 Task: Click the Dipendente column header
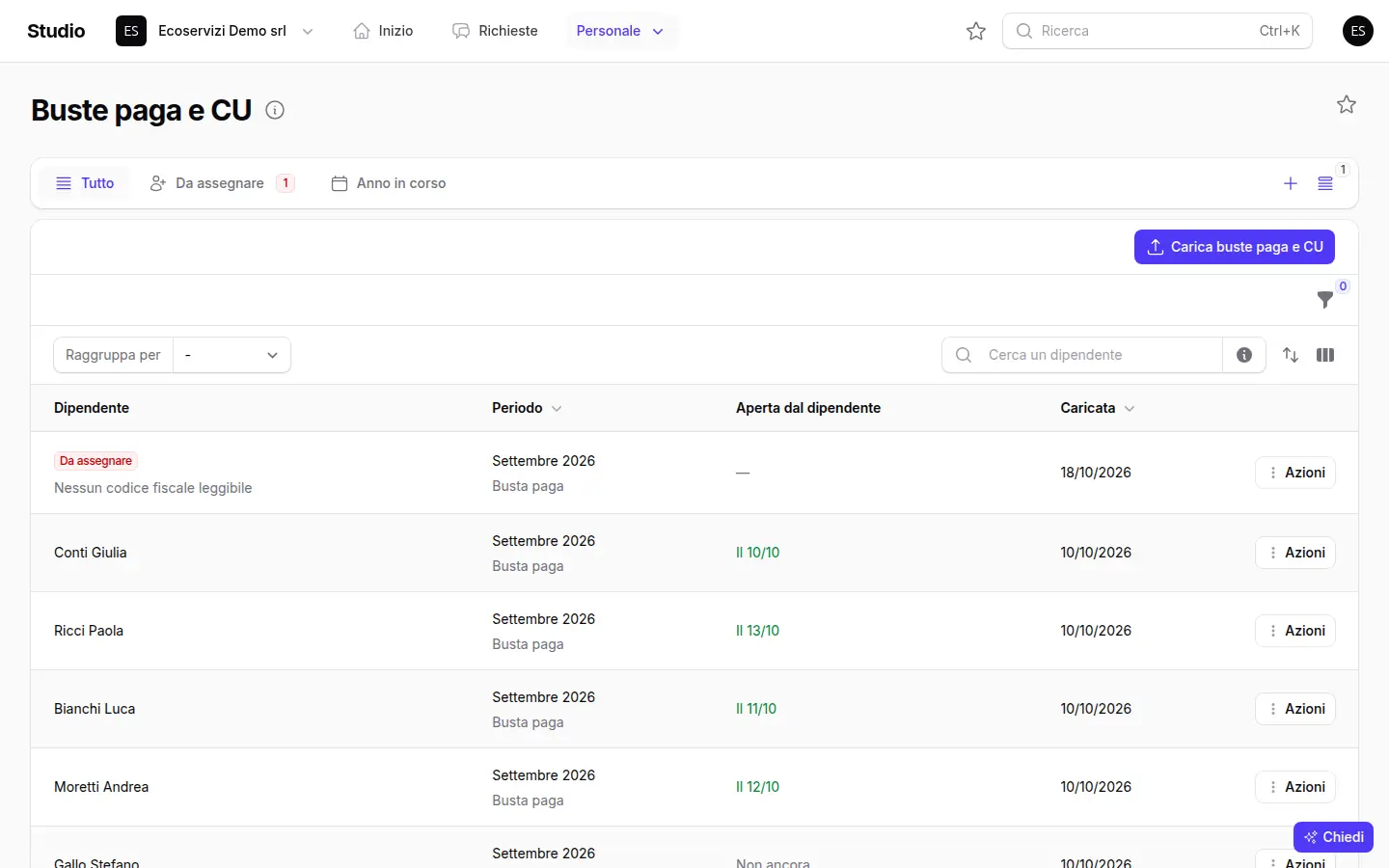(x=92, y=408)
